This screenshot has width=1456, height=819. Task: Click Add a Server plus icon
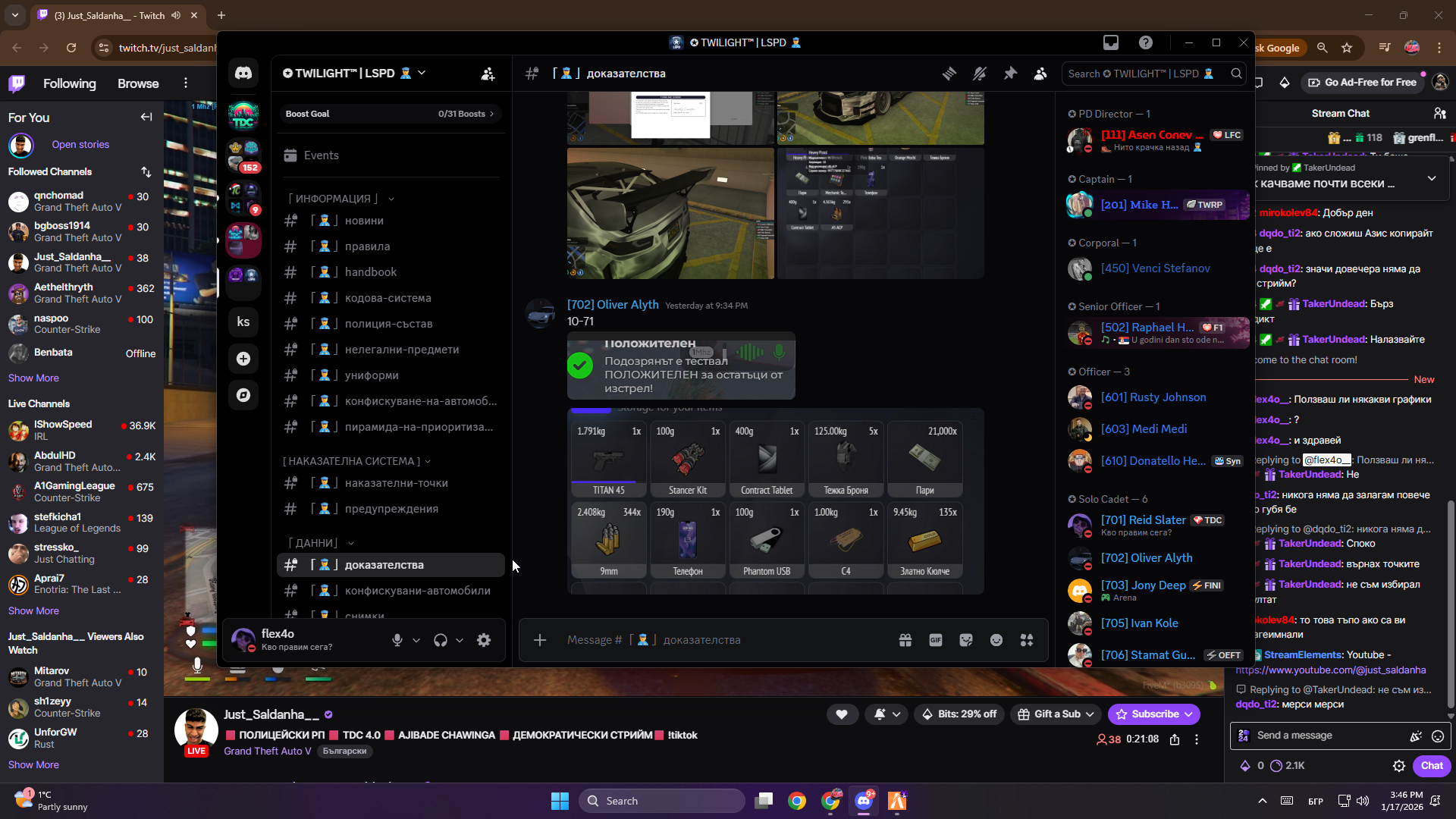pyautogui.click(x=243, y=359)
